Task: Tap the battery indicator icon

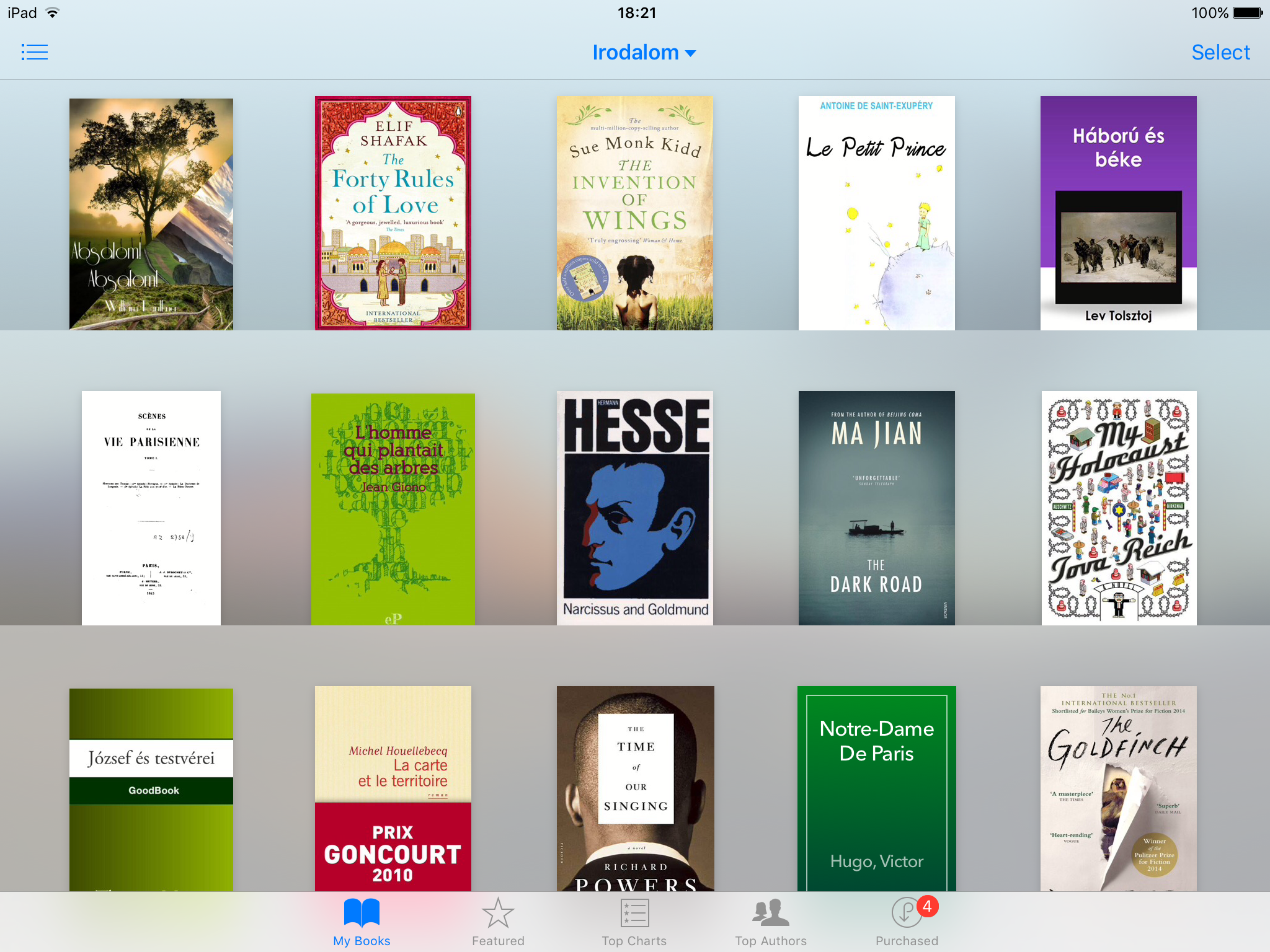Action: click(1248, 12)
